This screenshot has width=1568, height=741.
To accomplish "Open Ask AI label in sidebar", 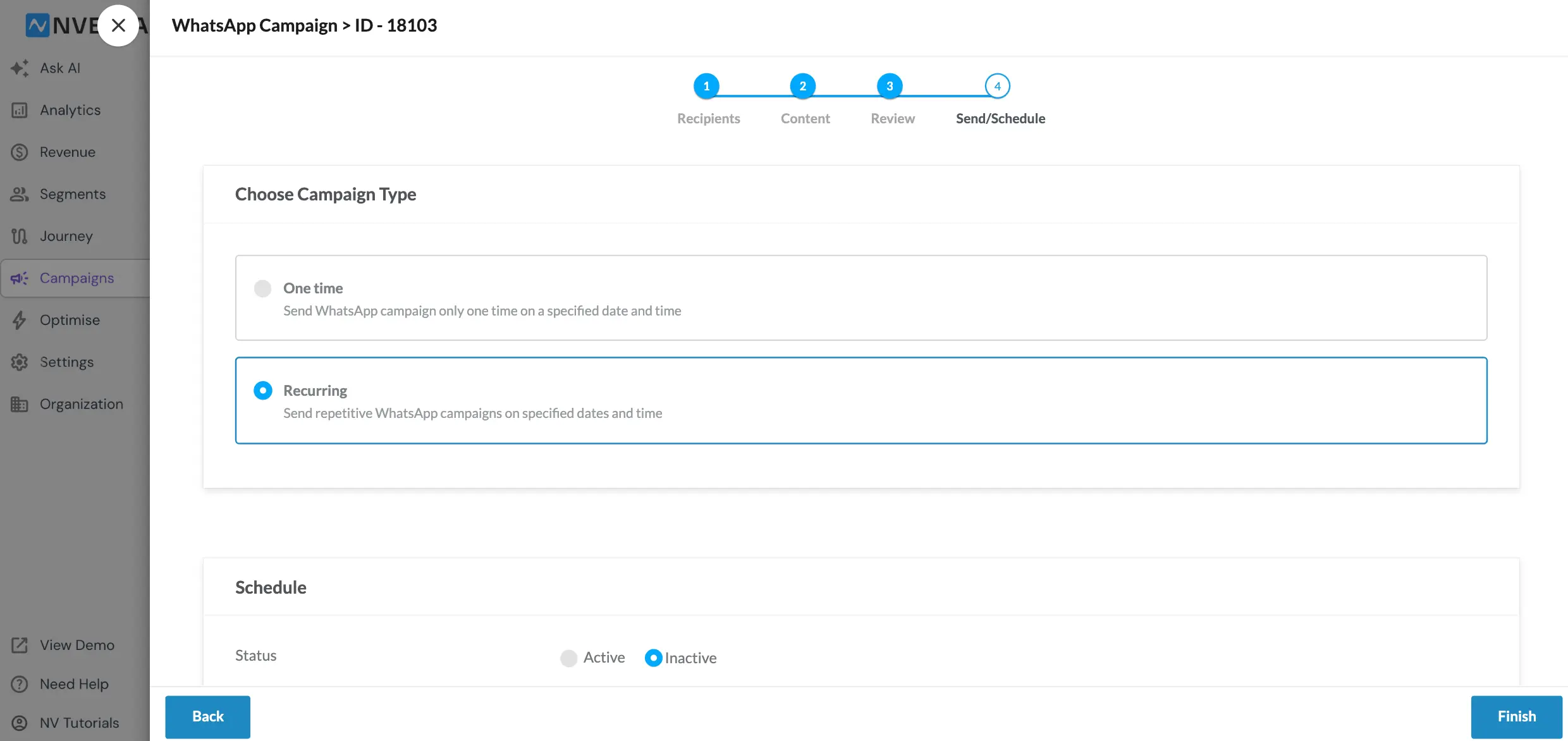I will click(60, 68).
